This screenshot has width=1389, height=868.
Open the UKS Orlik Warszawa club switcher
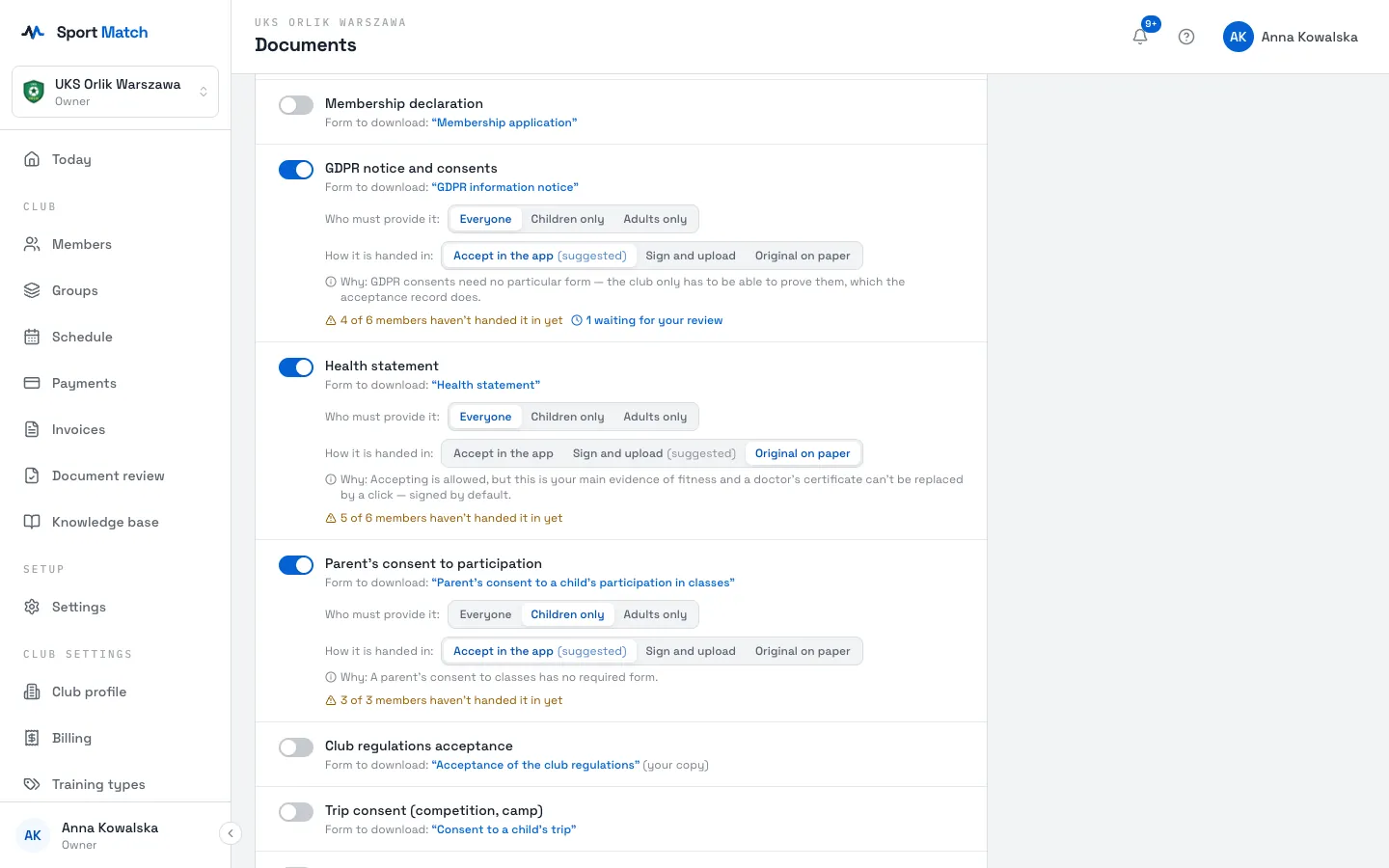pos(115,92)
